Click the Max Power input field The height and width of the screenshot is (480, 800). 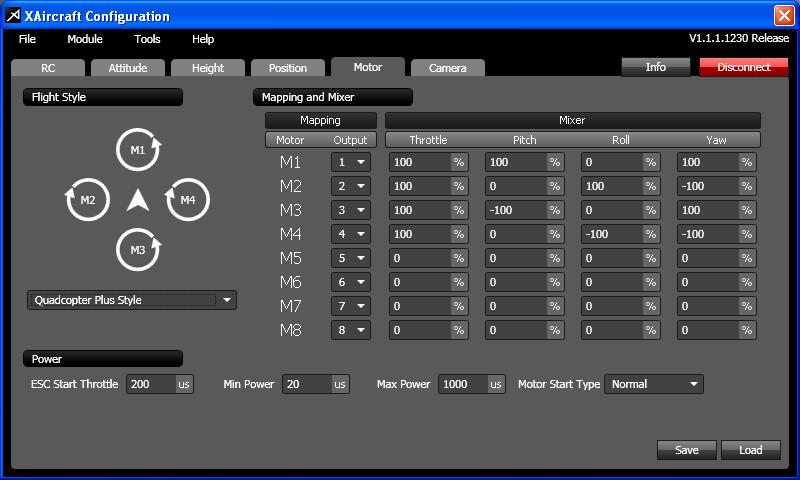[472, 384]
